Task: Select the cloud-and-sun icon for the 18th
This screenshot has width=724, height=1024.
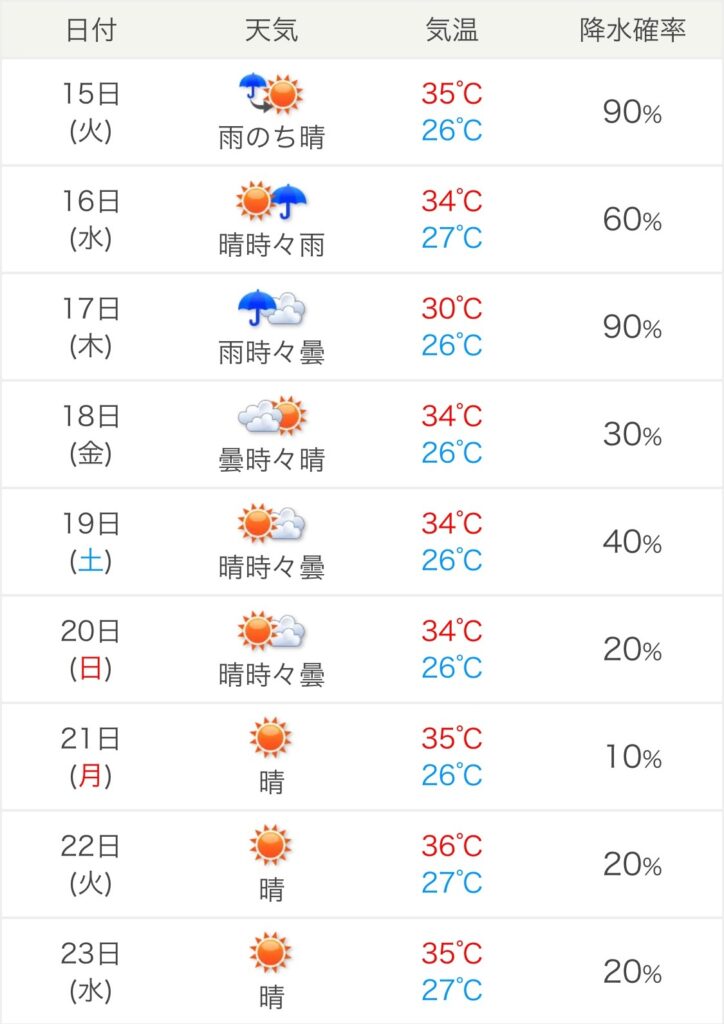Action: [272, 415]
